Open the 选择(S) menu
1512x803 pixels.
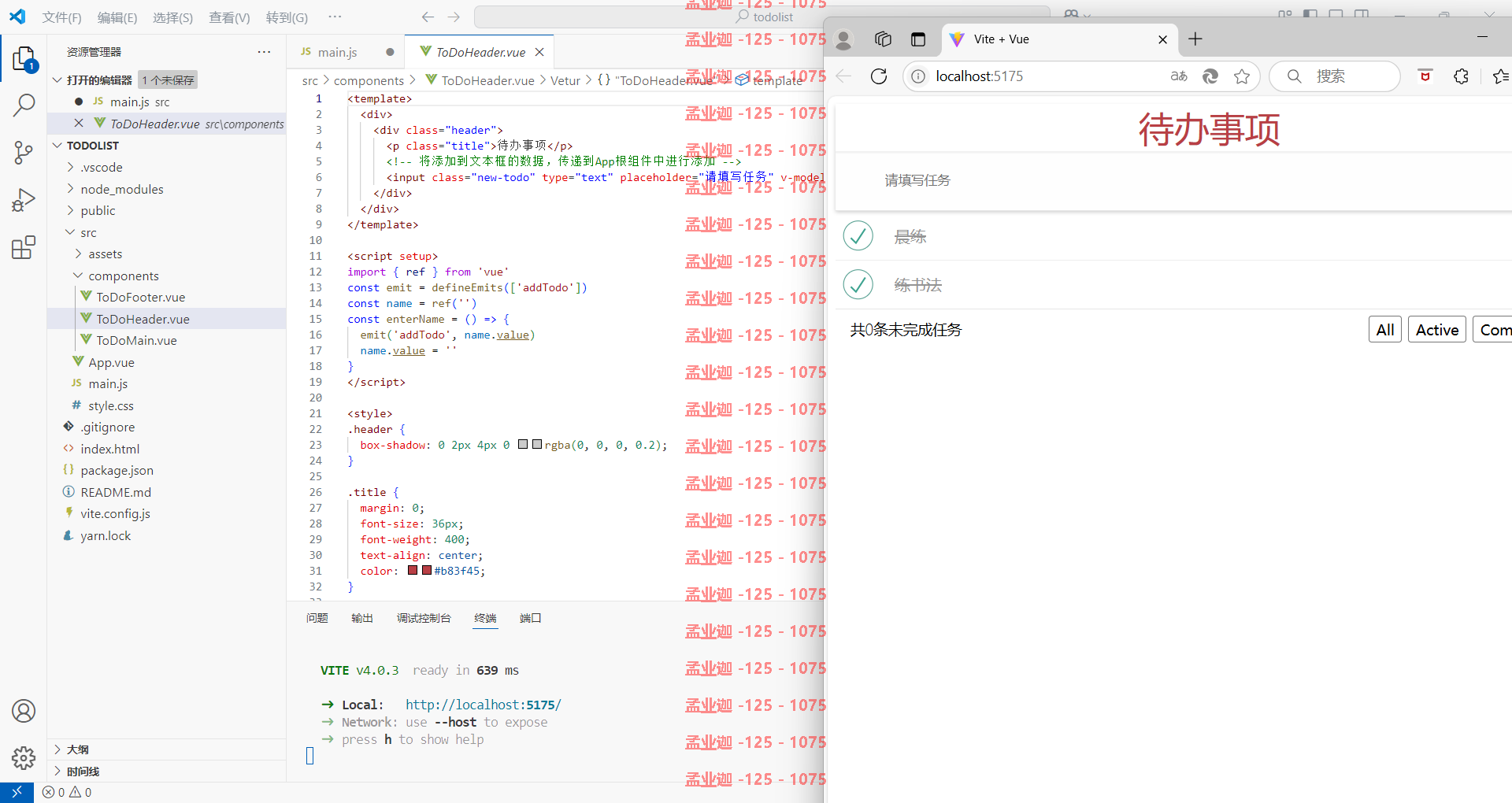point(172,17)
